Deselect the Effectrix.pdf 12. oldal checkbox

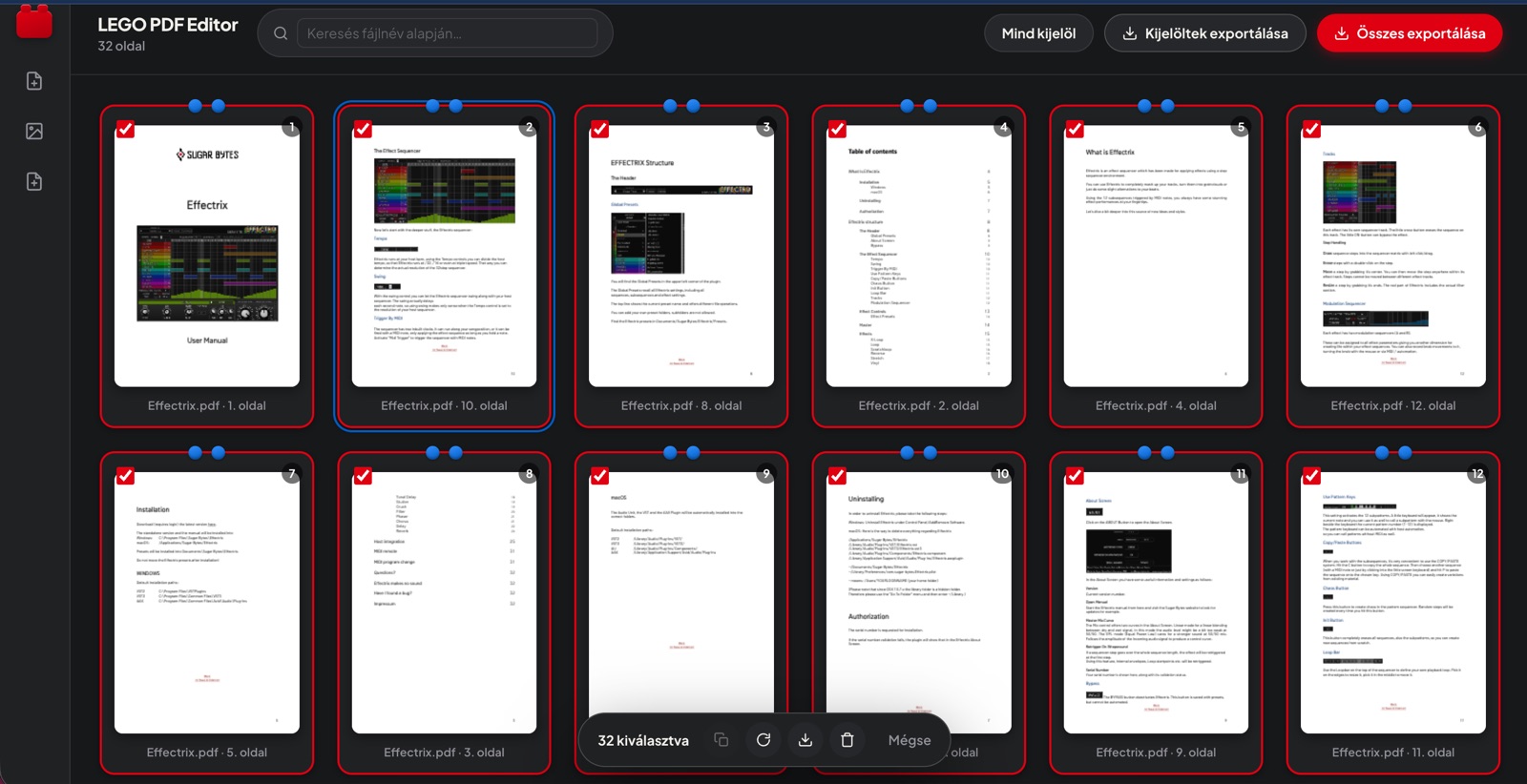[x=1311, y=130]
